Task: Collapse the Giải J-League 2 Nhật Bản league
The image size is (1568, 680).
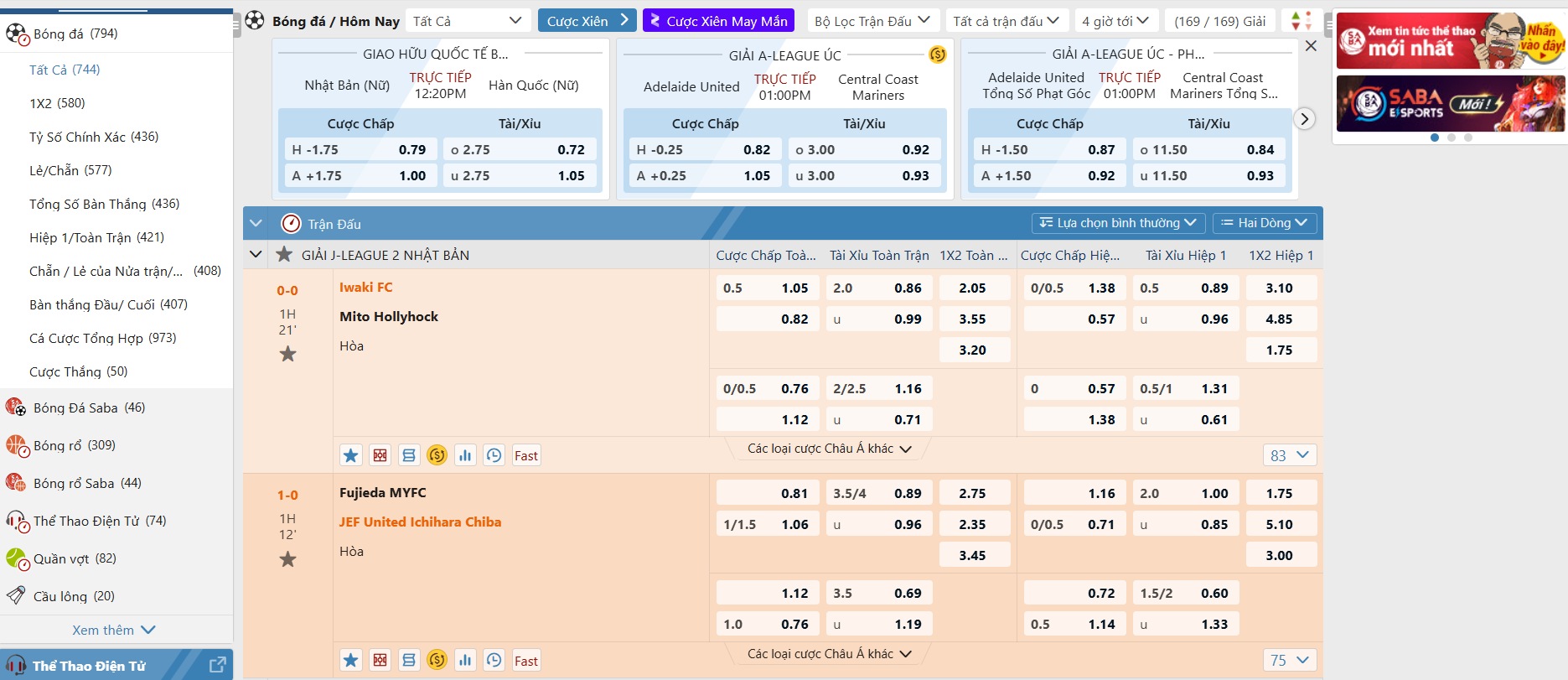Action: point(256,255)
